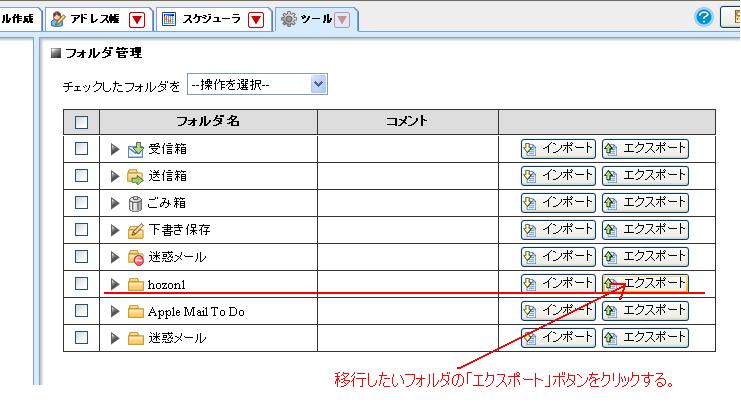This screenshot has width=741, height=412.
Task: Open the ツール tab dropdown arrow
Action: point(342,19)
